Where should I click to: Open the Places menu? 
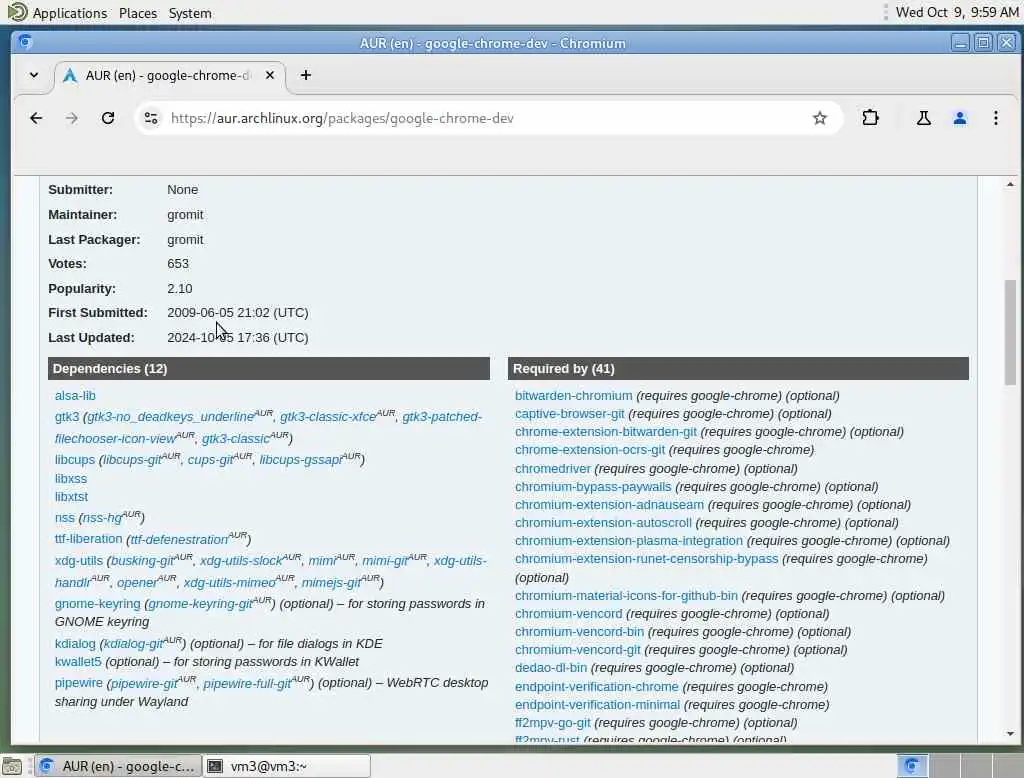[138, 13]
